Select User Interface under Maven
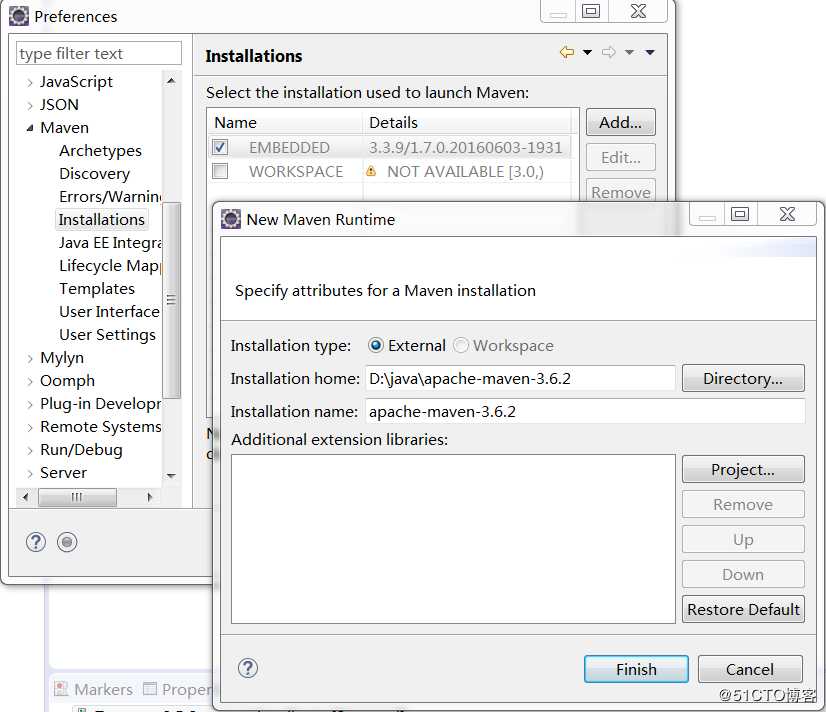 click(109, 312)
